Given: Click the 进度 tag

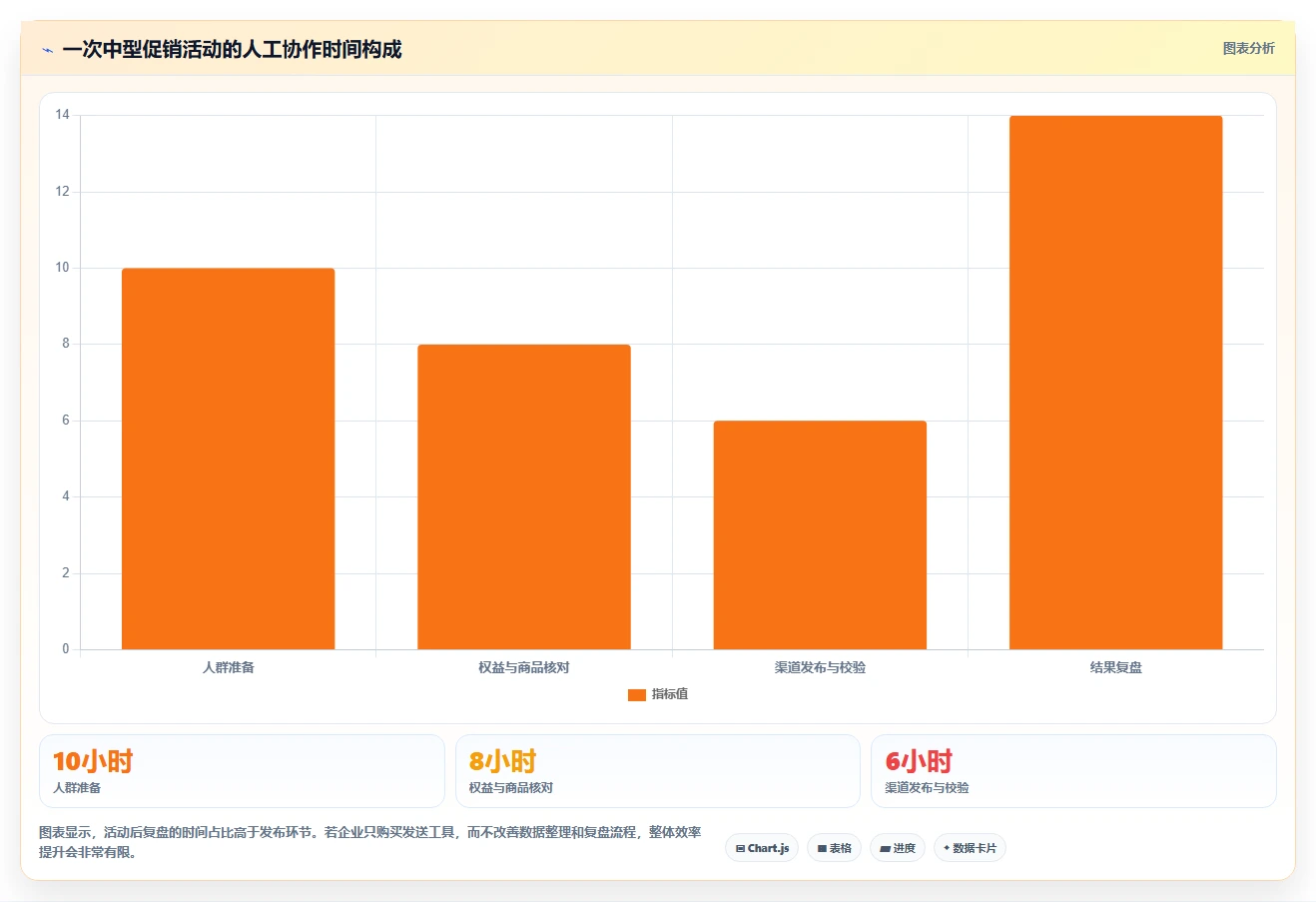Looking at the screenshot, I should 898,848.
